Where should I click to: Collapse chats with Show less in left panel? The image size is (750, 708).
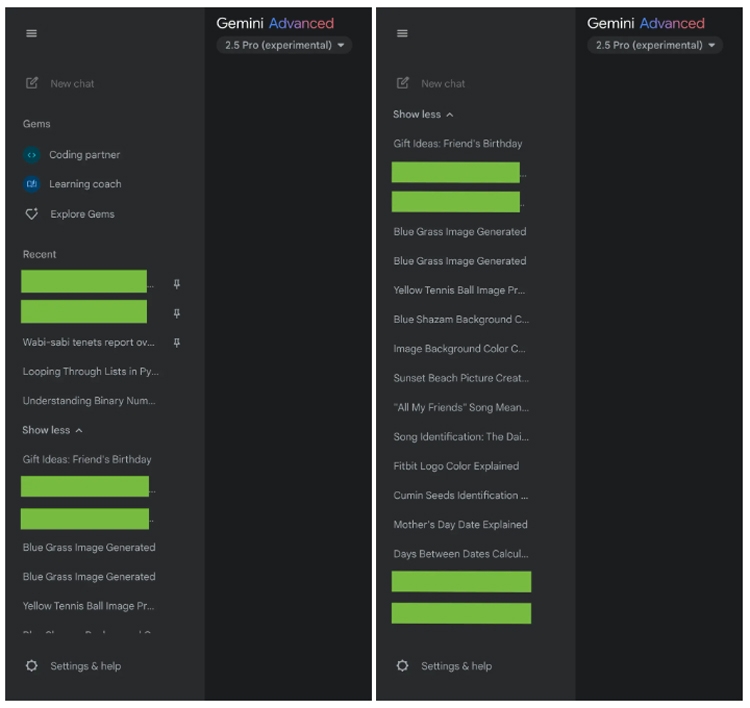pyautogui.click(x=52, y=430)
